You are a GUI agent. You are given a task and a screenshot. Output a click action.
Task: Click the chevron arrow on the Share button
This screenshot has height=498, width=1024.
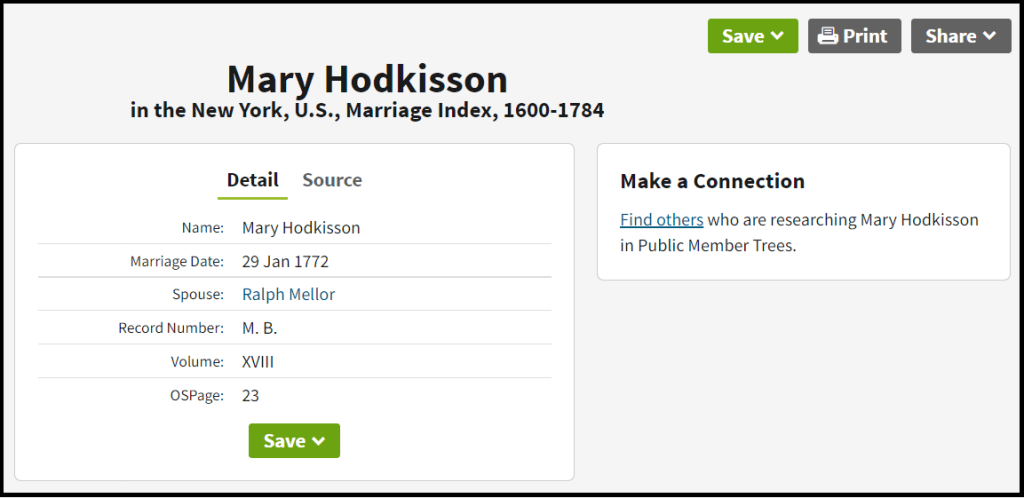[990, 36]
